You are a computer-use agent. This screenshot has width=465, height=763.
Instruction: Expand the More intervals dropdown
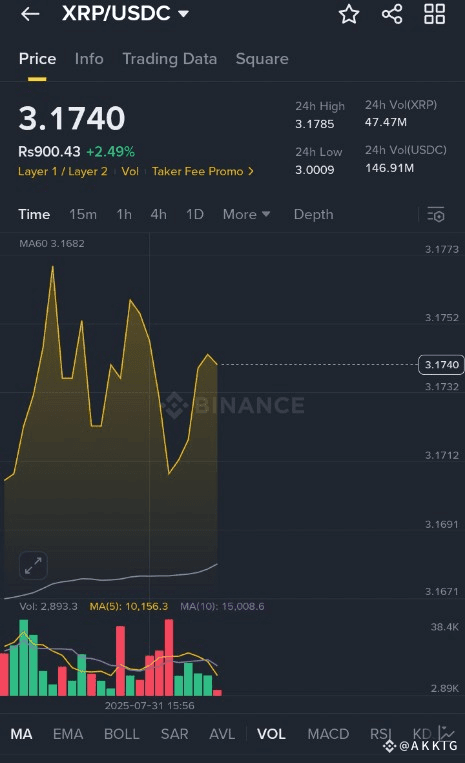coord(246,214)
